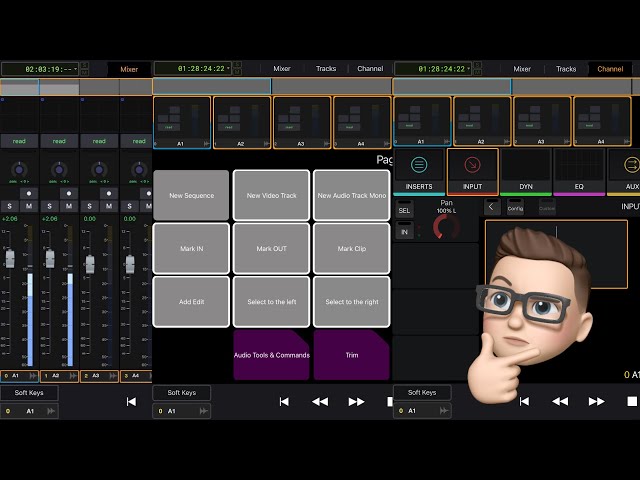Mute track A1 in mixer view
This screenshot has width=640, height=480.
tap(29, 206)
